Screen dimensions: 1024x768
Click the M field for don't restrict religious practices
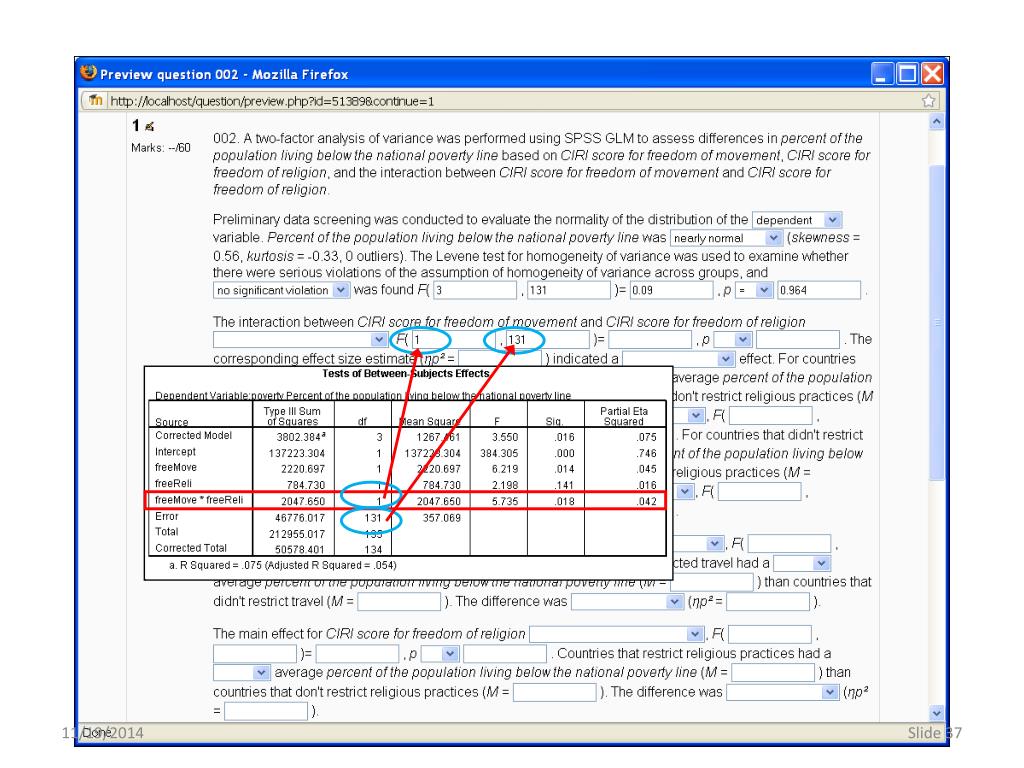555,692
